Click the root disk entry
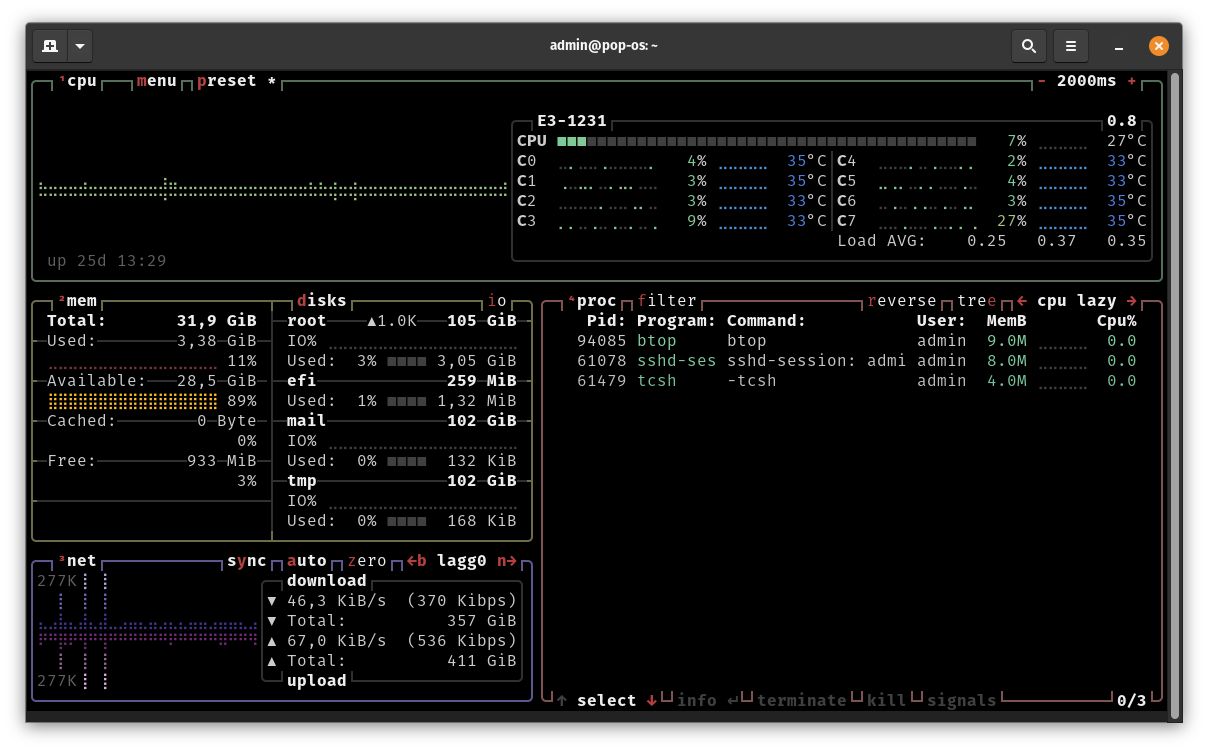This screenshot has width=1208, height=751. 307,321
